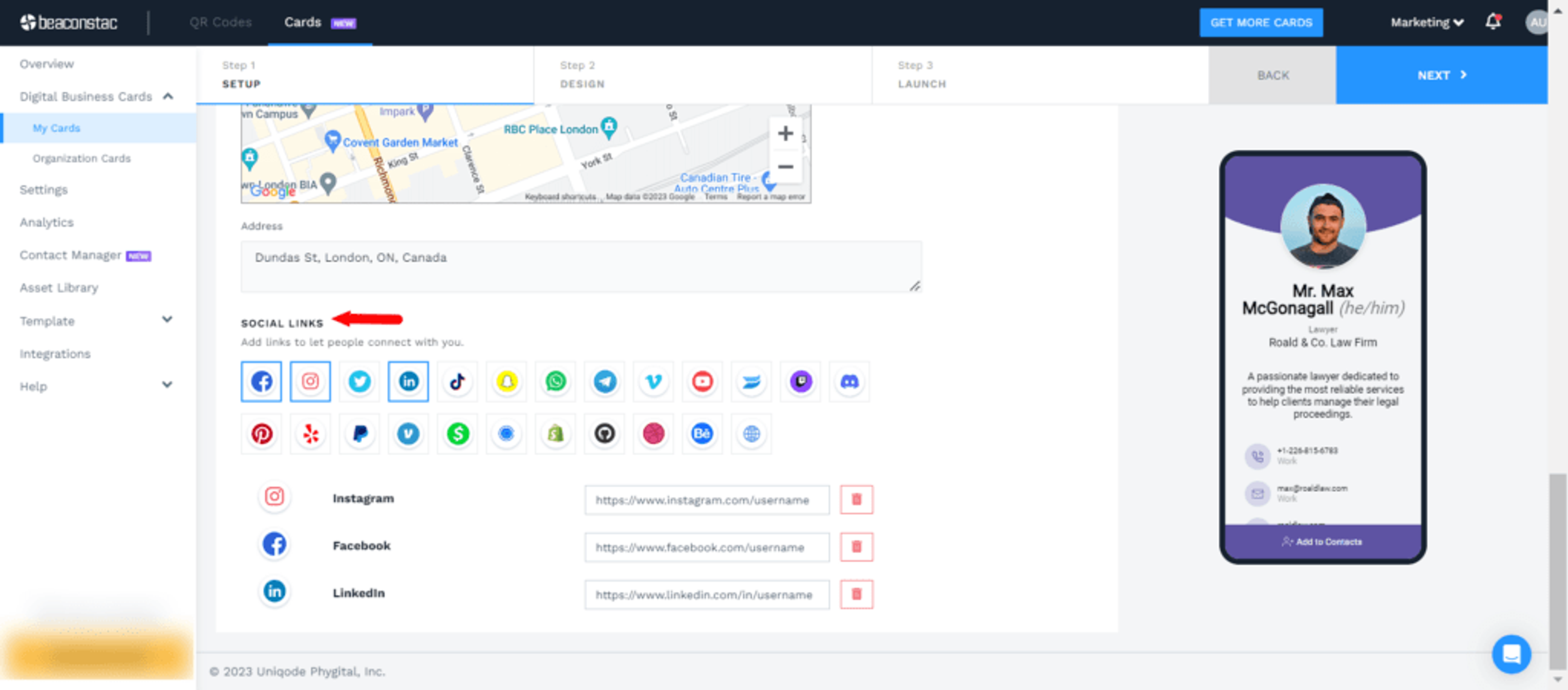Go to Step 2 Design tab
The width and height of the screenshot is (1568, 690).
pos(582,75)
